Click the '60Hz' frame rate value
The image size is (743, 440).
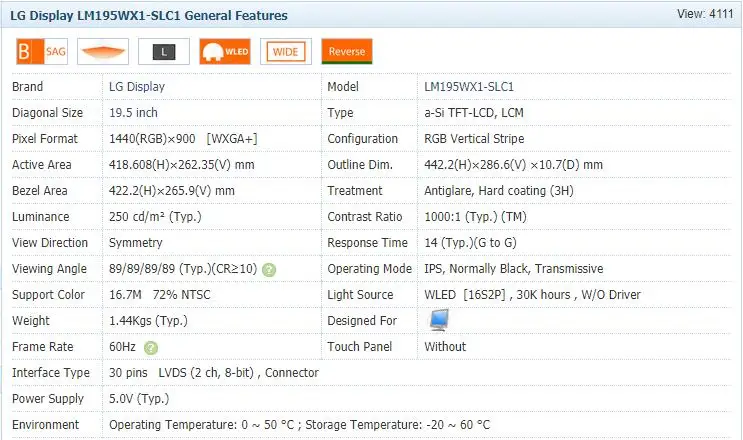pyautogui.click(x=122, y=347)
